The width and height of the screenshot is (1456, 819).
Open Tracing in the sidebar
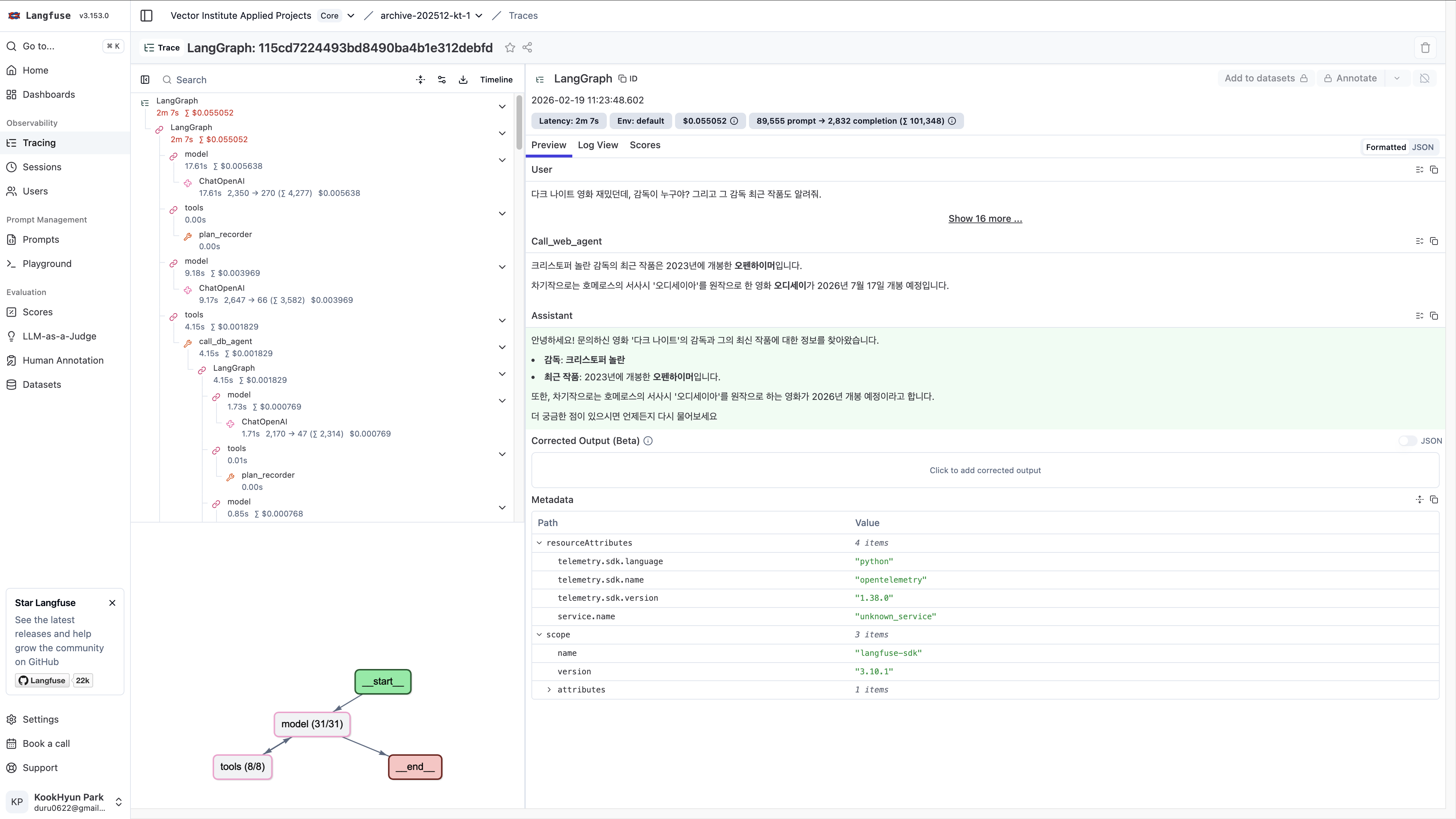(65, 143)
